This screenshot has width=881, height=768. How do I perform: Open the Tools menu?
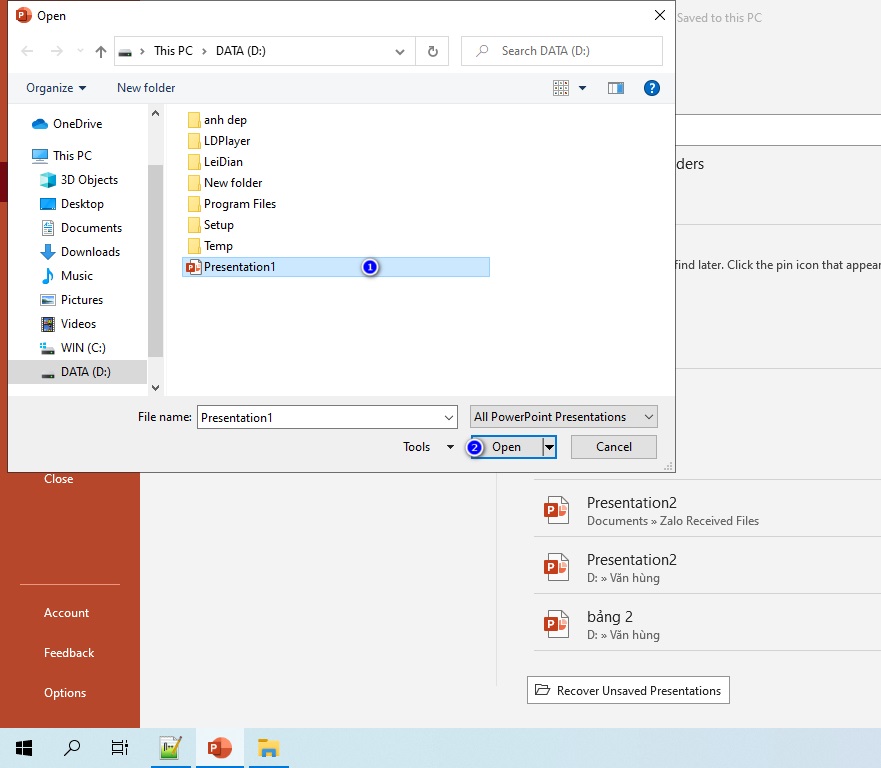pos(428,447)
